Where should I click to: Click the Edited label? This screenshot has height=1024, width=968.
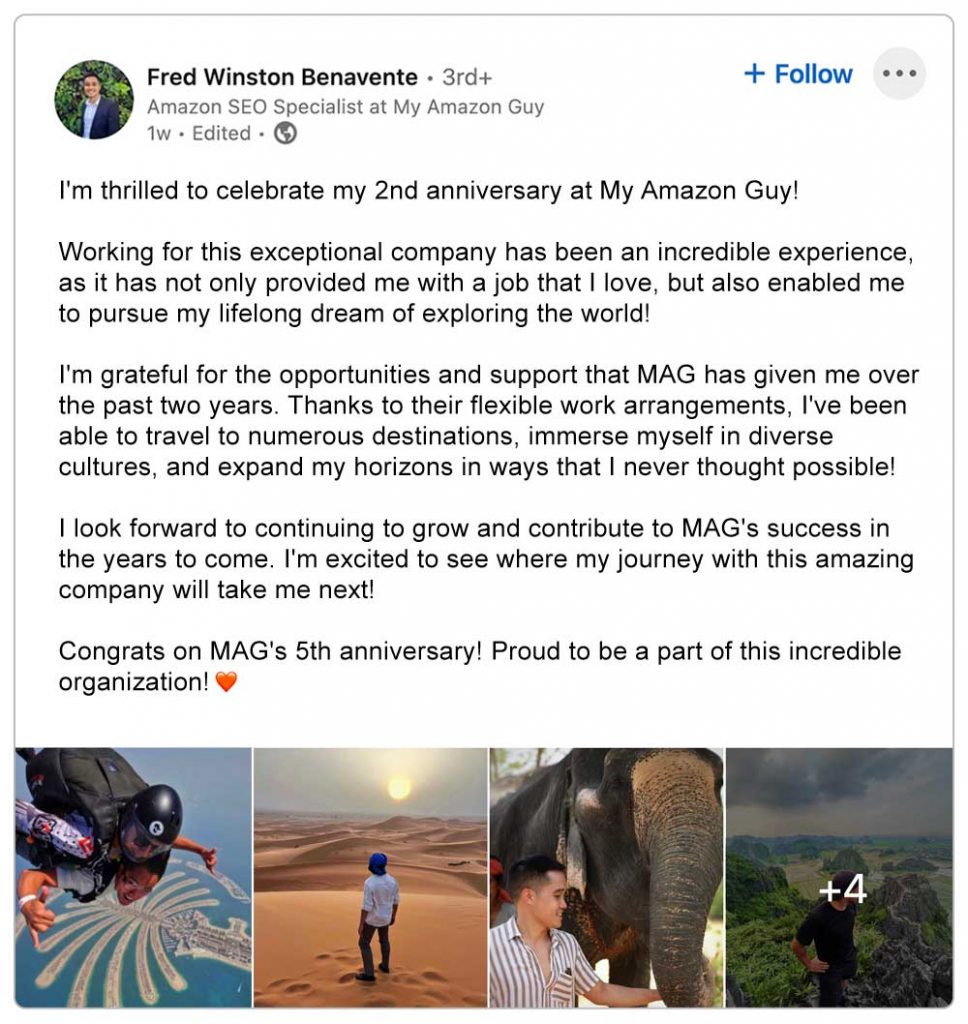coord(221,133)
